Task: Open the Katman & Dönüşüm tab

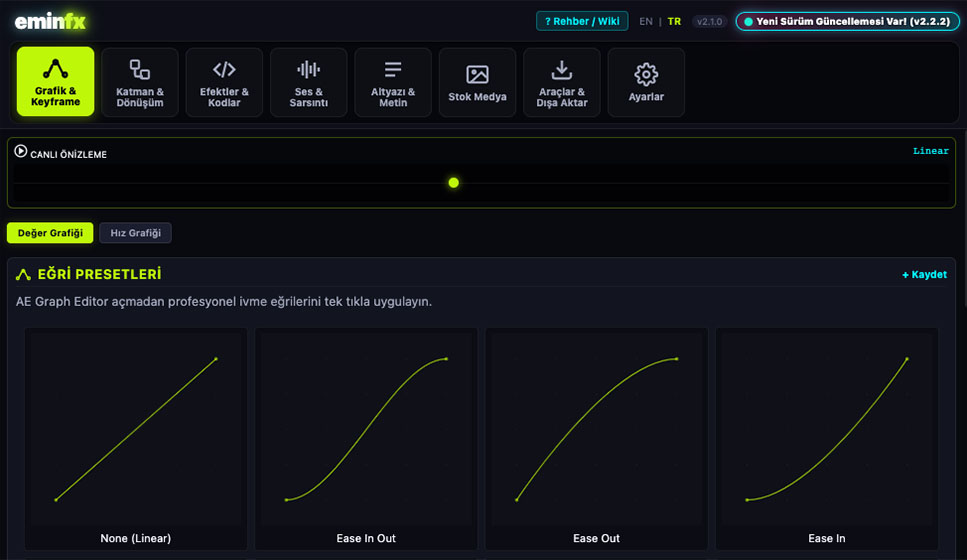Action: point(140,82)
